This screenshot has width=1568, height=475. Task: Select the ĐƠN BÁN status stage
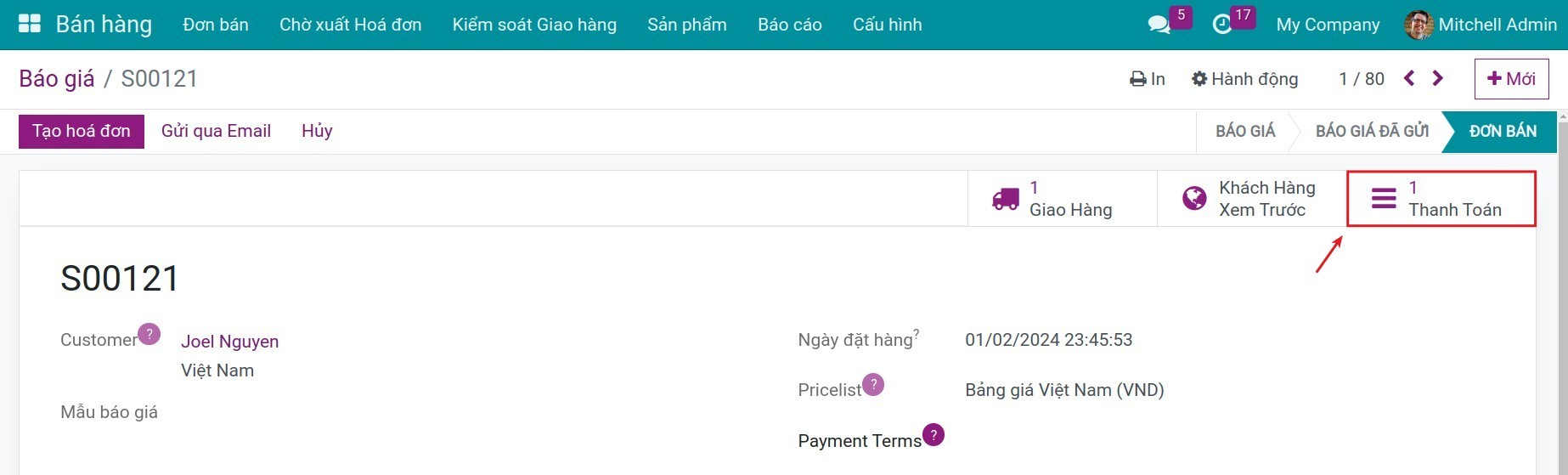[1503, 131]
